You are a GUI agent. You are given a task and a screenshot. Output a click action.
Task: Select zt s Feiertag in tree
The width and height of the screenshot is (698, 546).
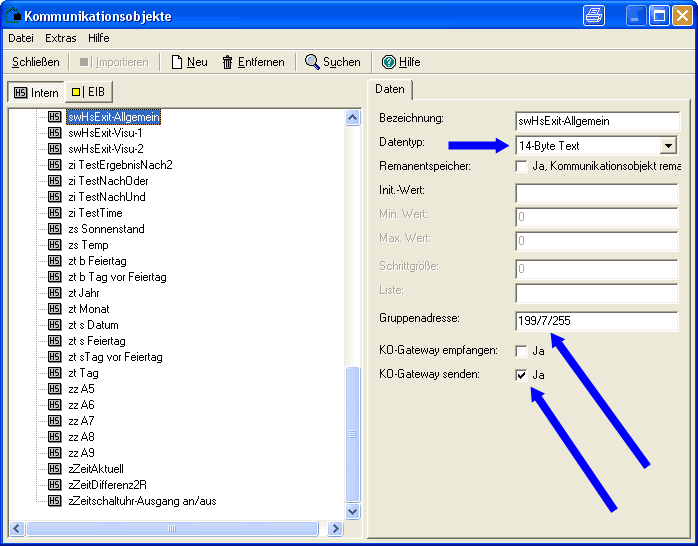coord(97,341)
